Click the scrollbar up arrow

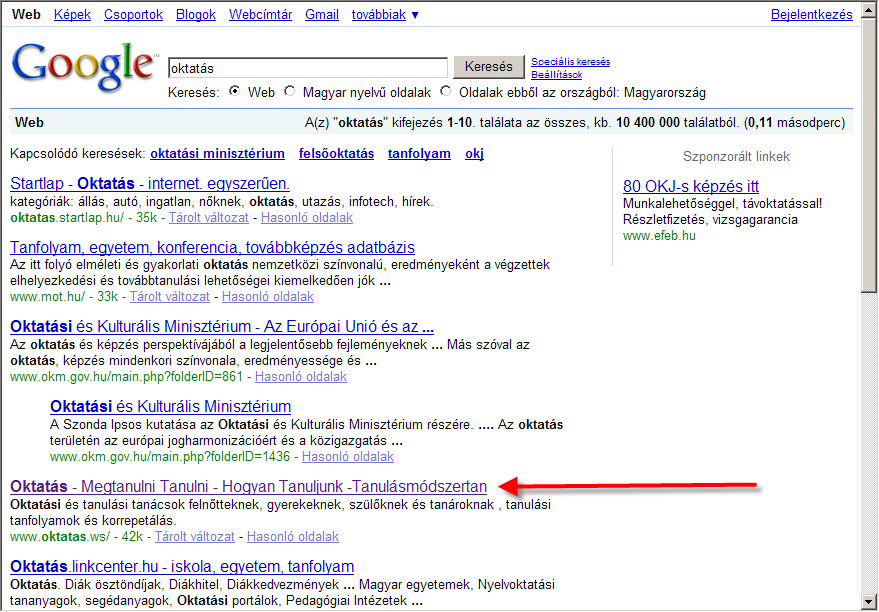click(869, 9)
